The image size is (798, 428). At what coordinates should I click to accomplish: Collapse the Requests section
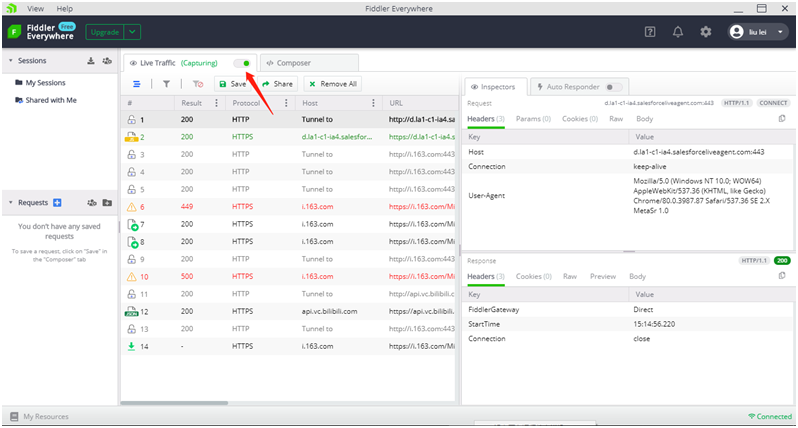(10, 203)
